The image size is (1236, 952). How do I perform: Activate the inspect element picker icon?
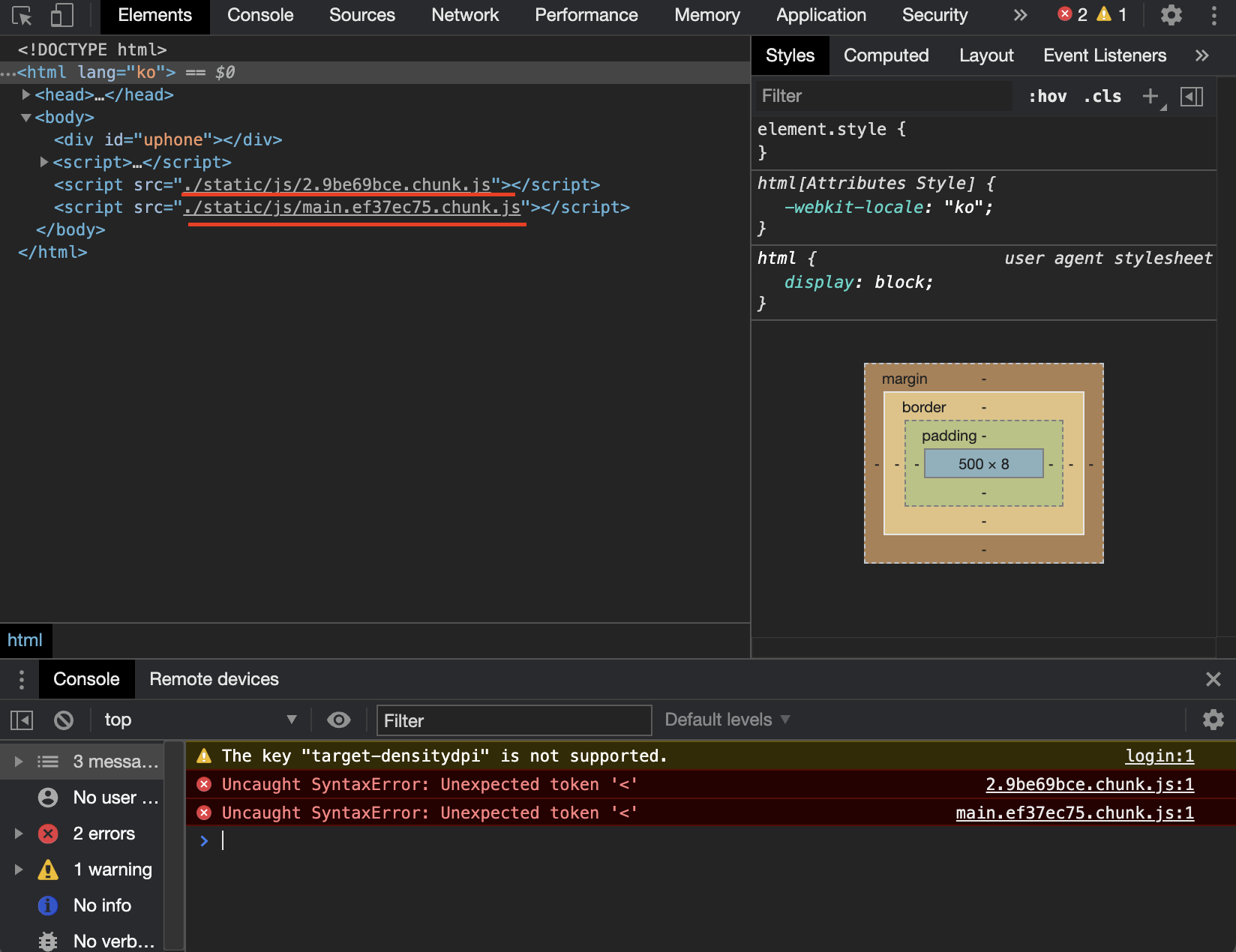point(22,16)
